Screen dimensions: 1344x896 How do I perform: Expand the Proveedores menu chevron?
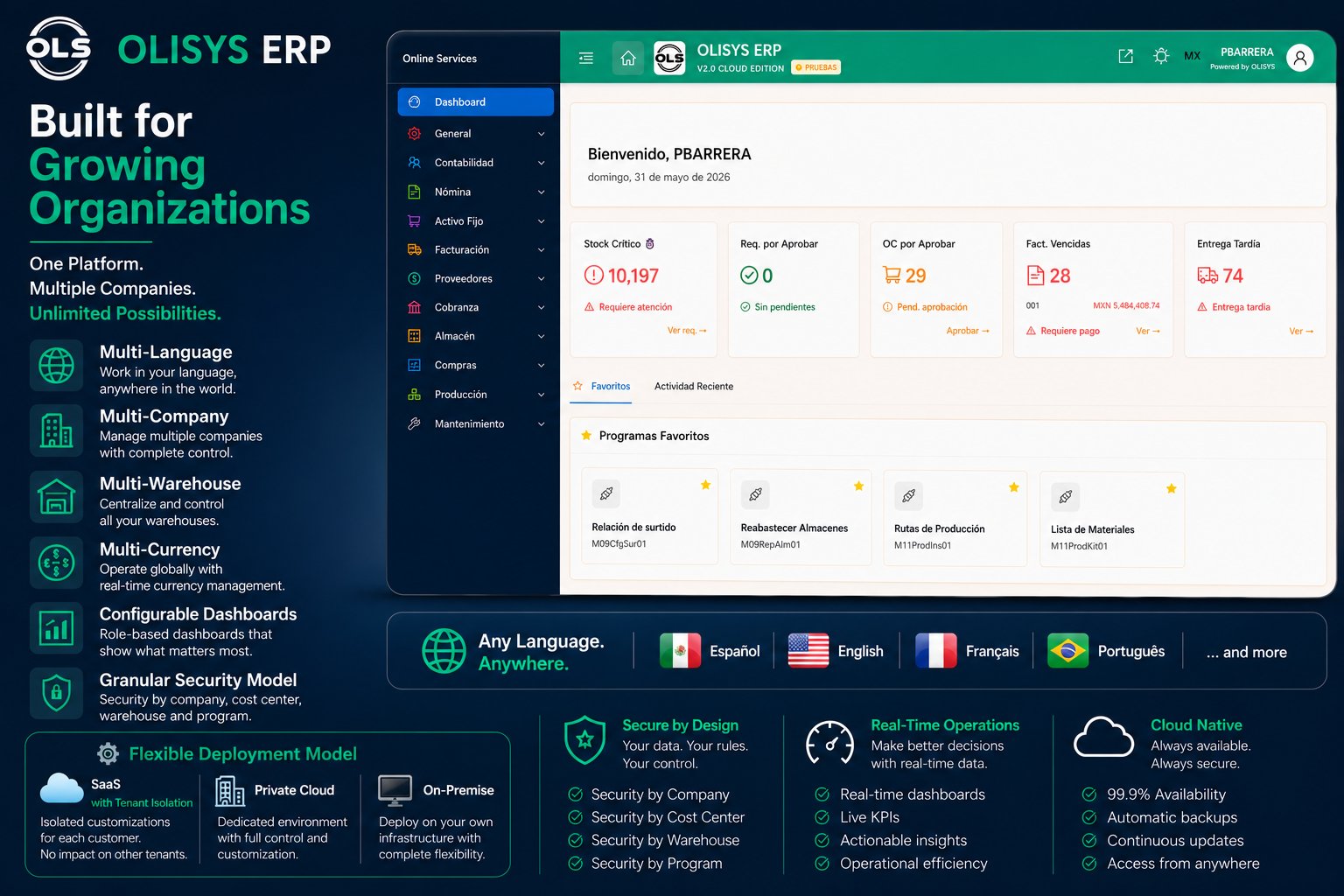tap(541, 278)
